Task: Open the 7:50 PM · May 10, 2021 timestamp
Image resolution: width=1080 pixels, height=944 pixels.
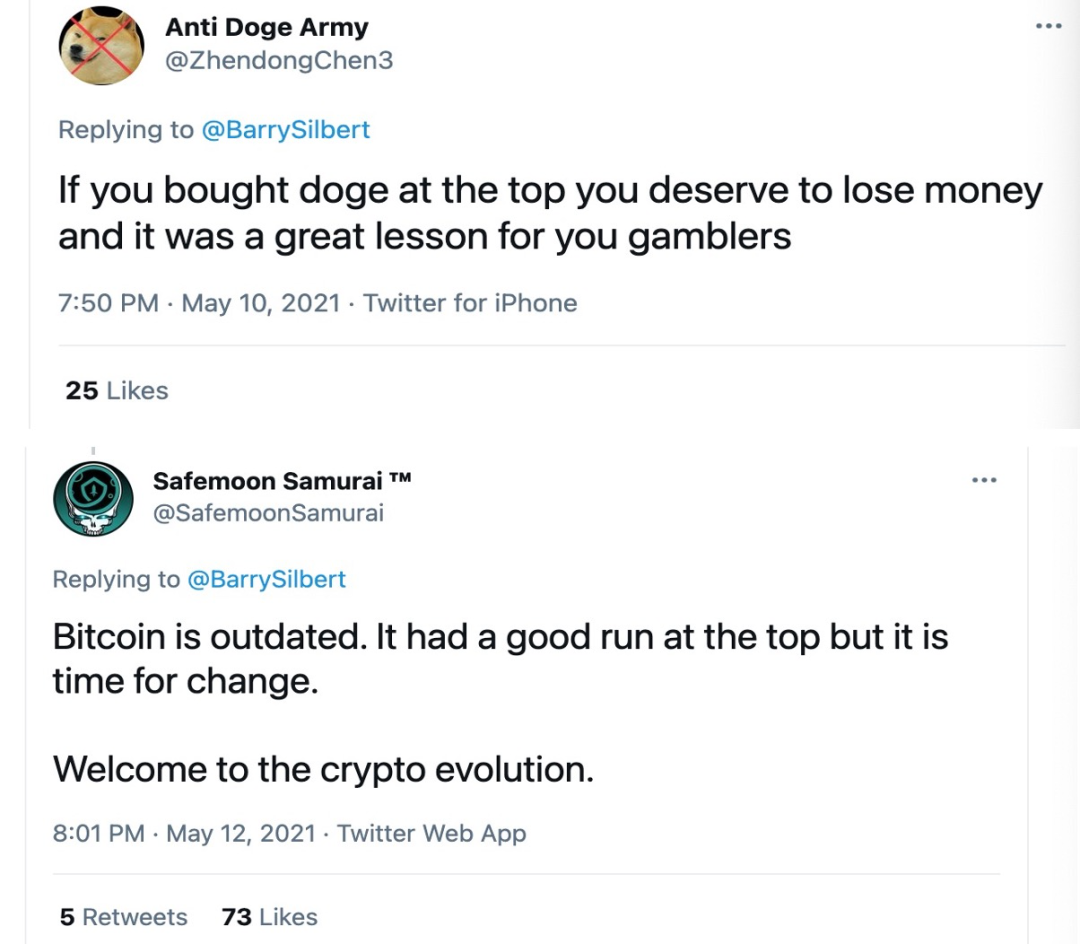Action: (x=199, y=303)
